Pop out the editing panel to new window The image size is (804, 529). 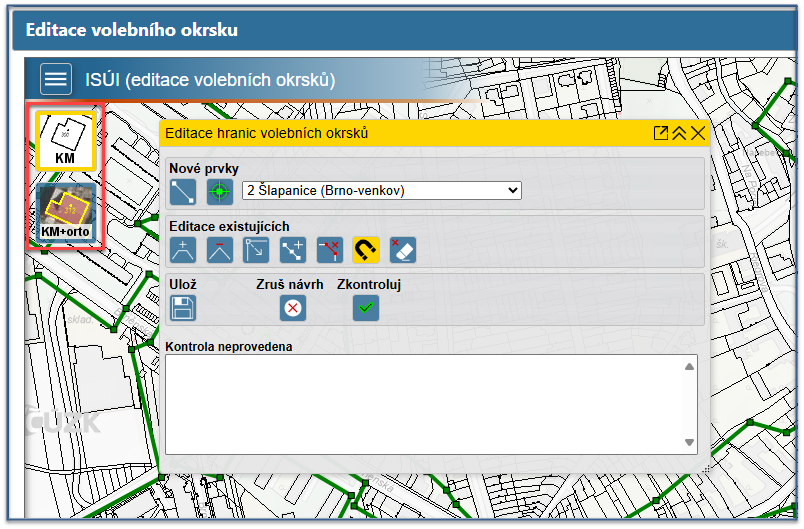pyautogui.click(x=661, y=133)
